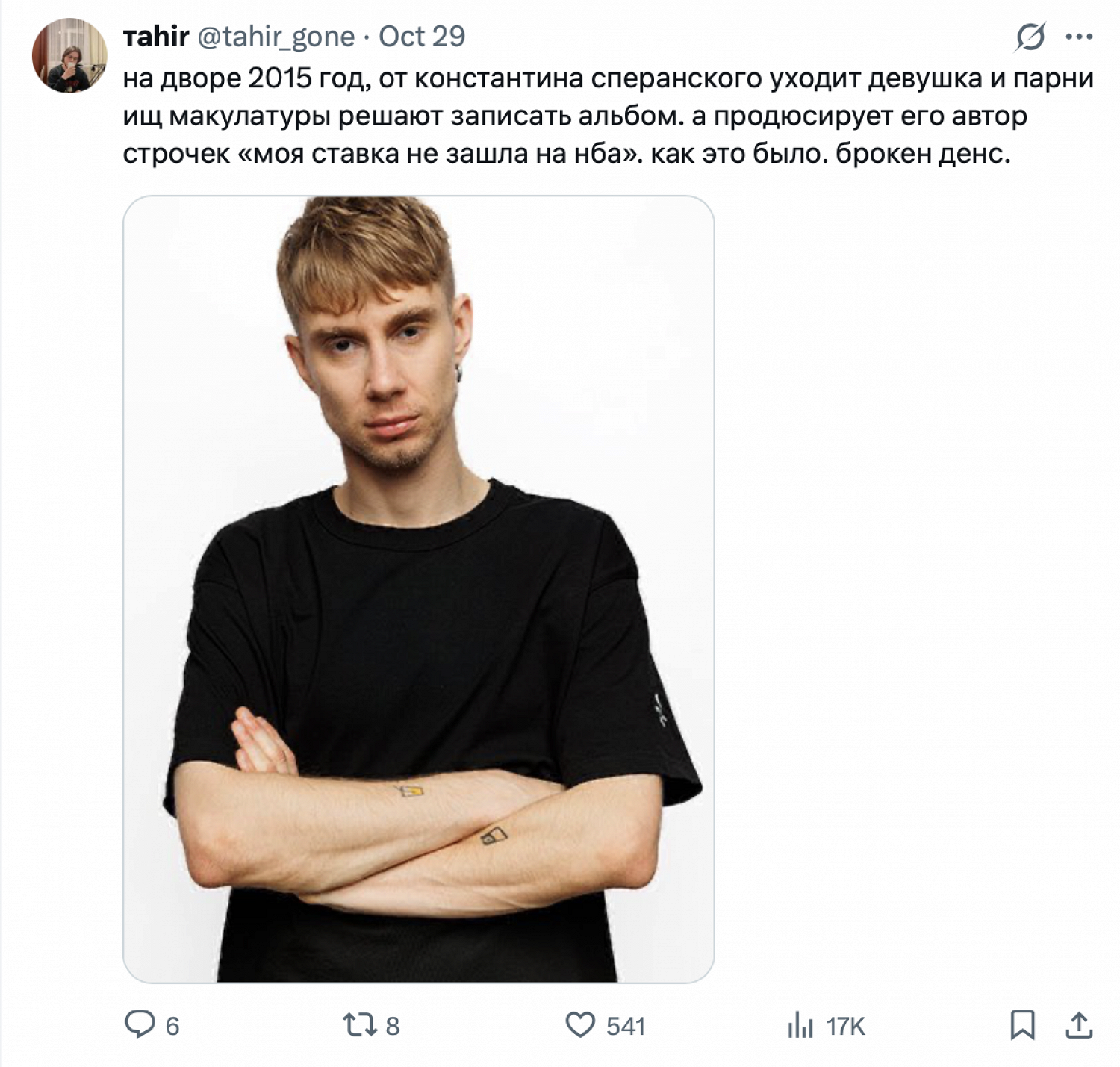Click the display name "таhir"
The width and height of the screenshot is (1120, 1067).
tap(155, 37)
